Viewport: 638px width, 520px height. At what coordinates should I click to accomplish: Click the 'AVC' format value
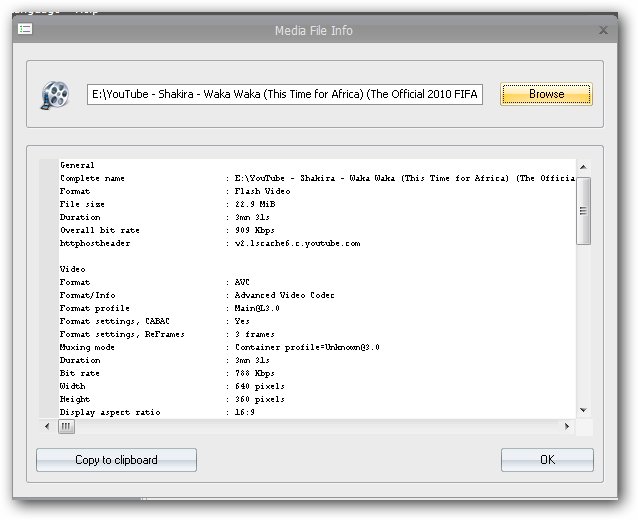242,282
